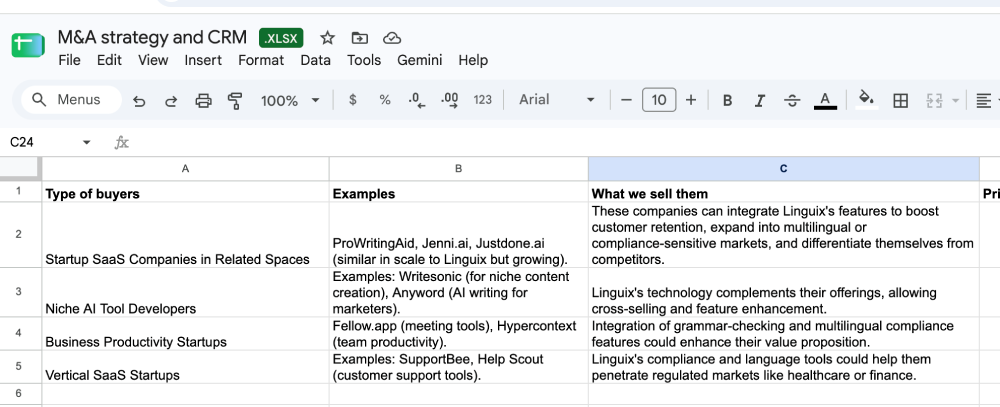Open the borders tool
Viewport: 1000px width, 407px height.
pos(901,100)
